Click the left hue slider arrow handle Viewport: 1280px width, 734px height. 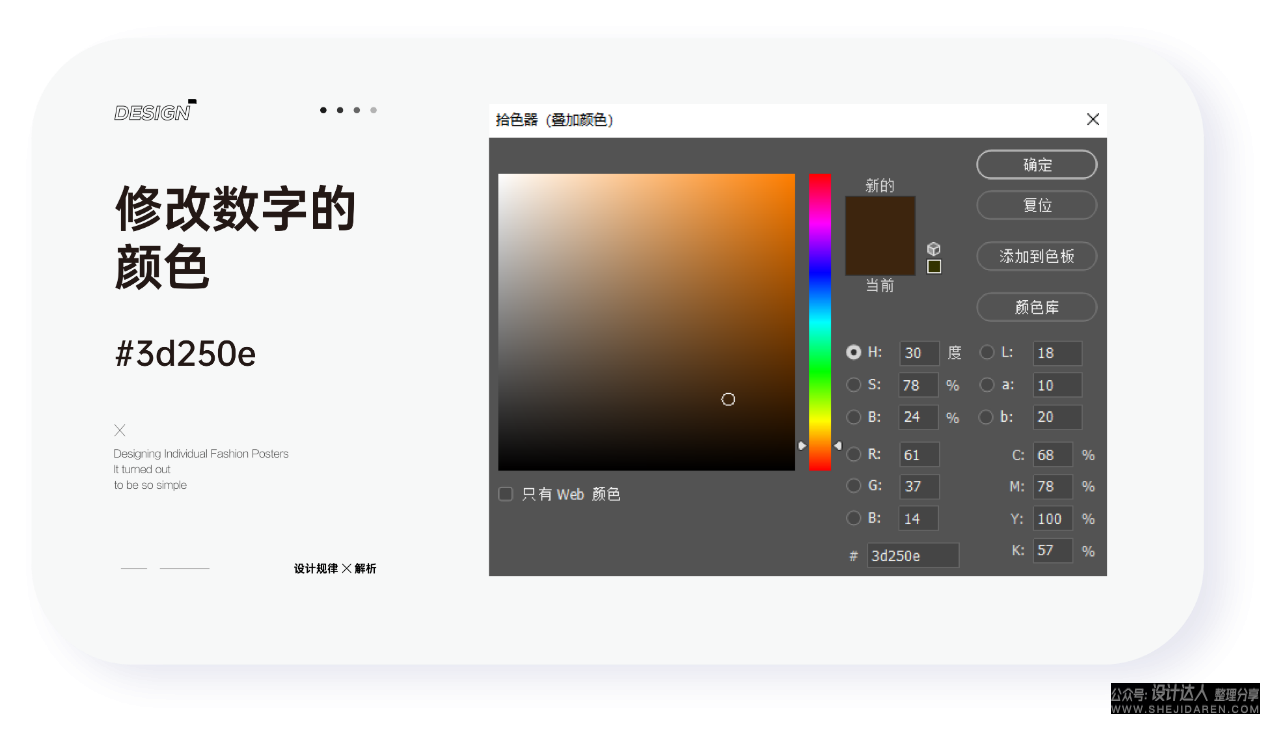[802, 445]
